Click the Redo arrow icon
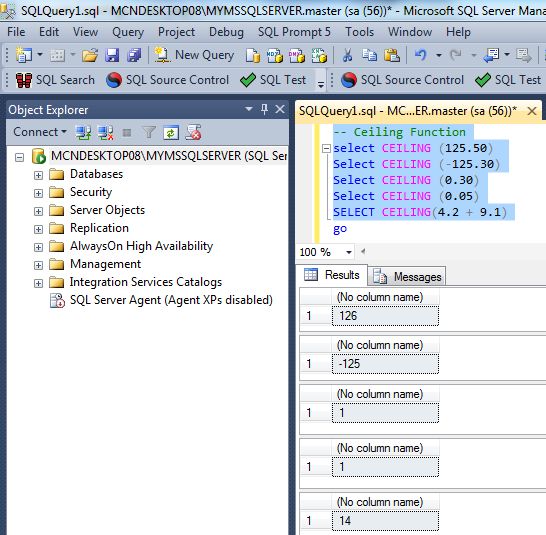 [456, 55]
